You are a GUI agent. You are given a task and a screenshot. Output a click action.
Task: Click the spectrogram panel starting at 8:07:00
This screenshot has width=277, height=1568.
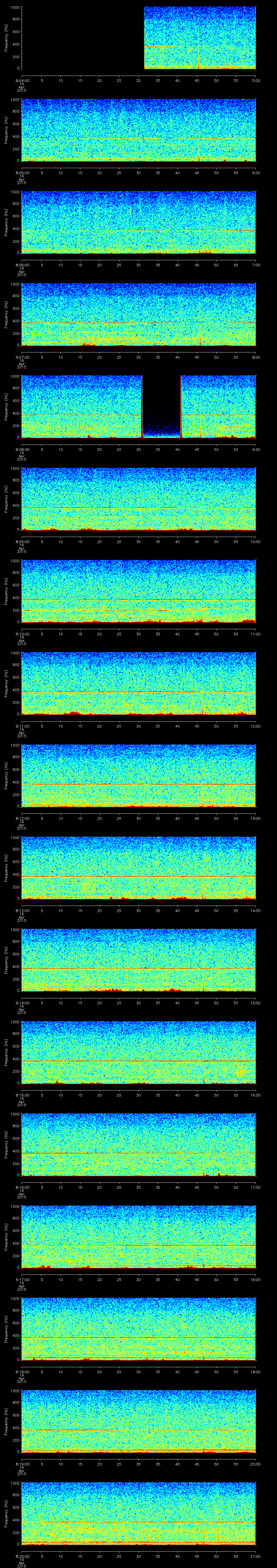click(139, 315)
